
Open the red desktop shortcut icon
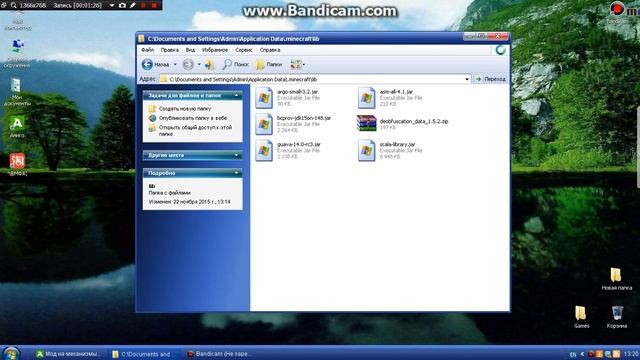coord(17,161)
